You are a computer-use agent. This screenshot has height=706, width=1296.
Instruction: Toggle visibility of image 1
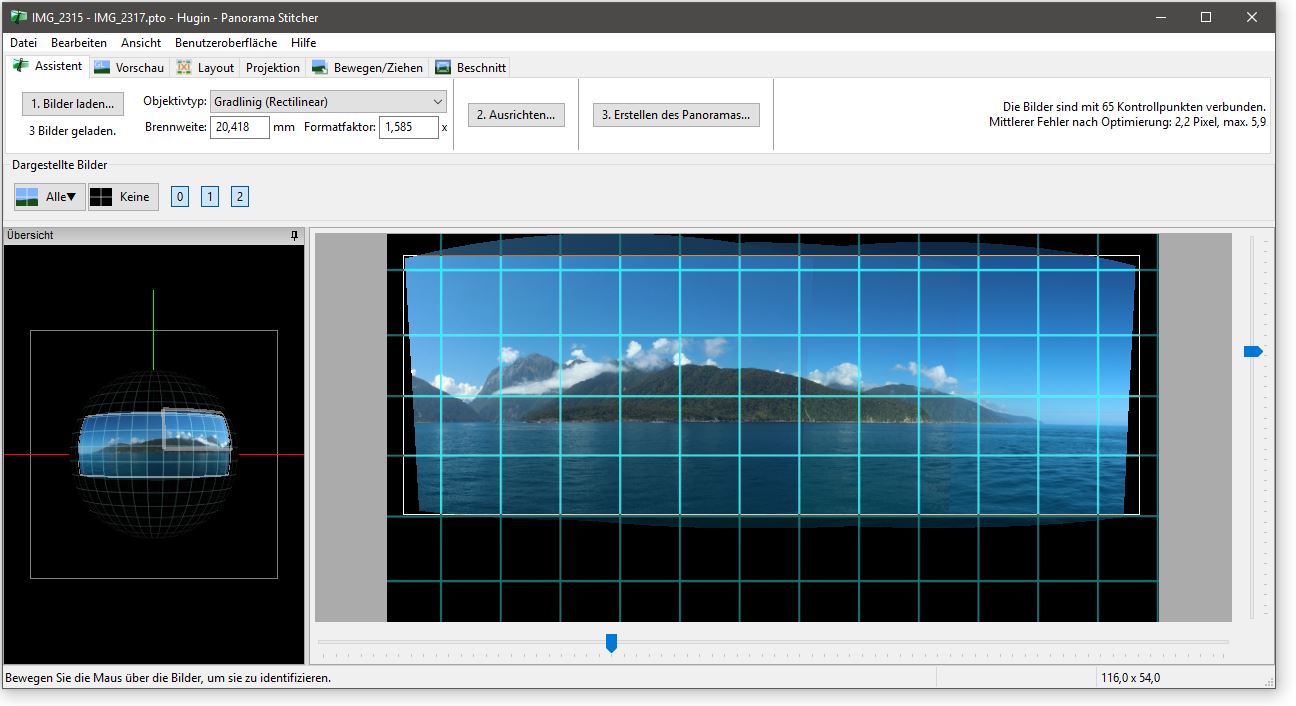(x=210, y=197)
